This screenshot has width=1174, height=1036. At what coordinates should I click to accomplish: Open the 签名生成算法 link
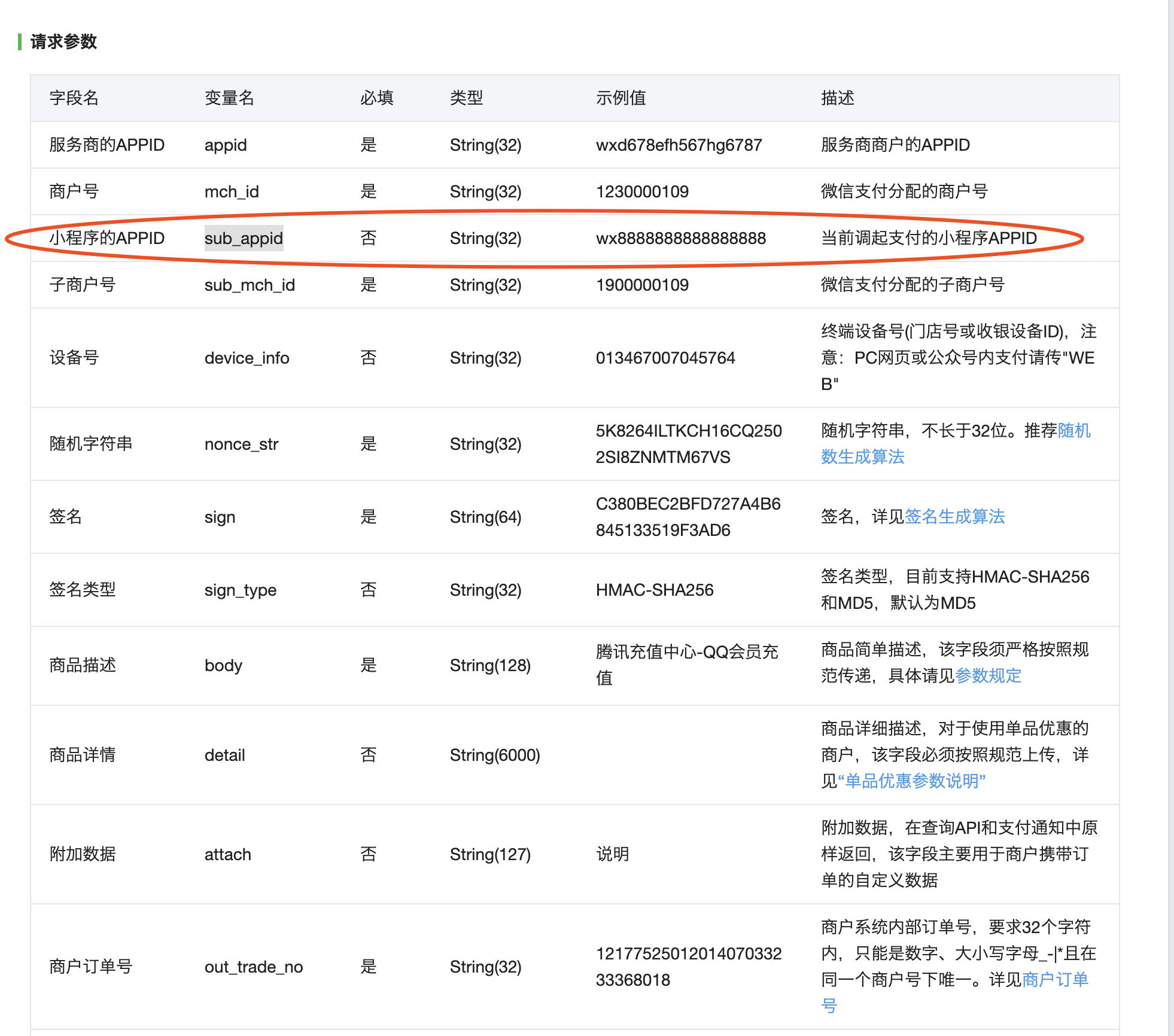(x=954, y=517)
